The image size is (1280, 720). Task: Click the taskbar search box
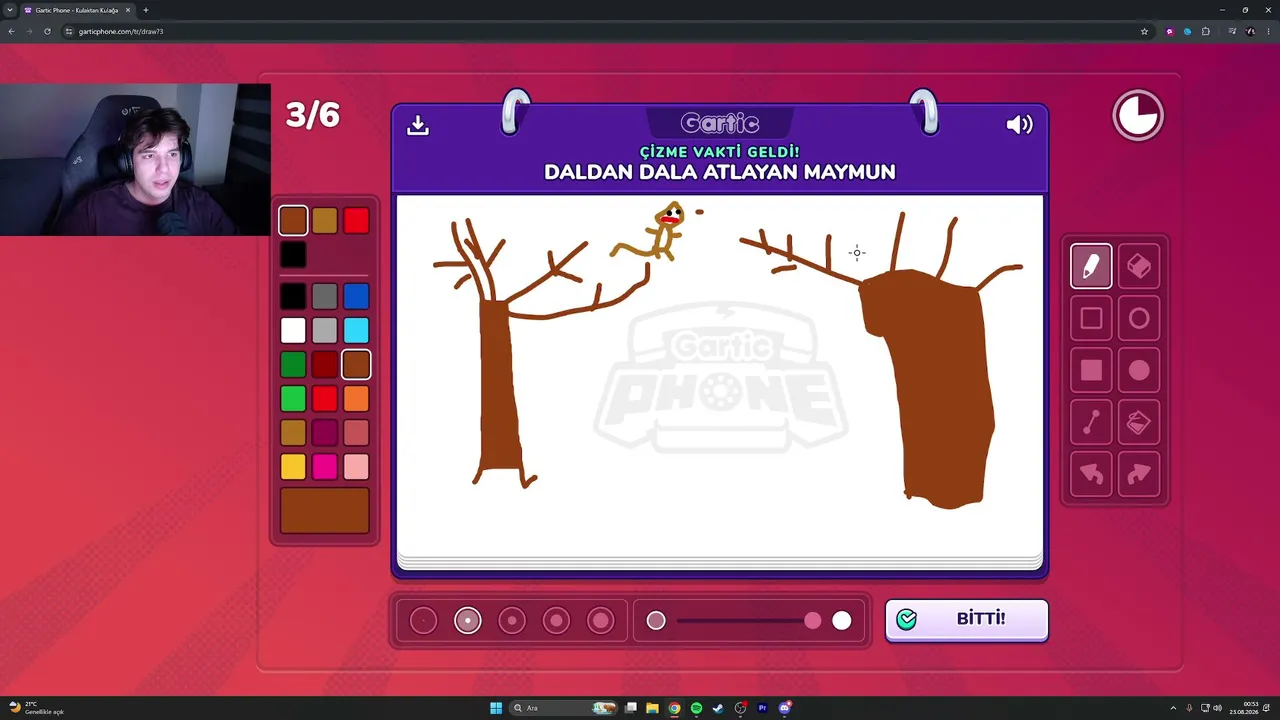pos(562,708)
